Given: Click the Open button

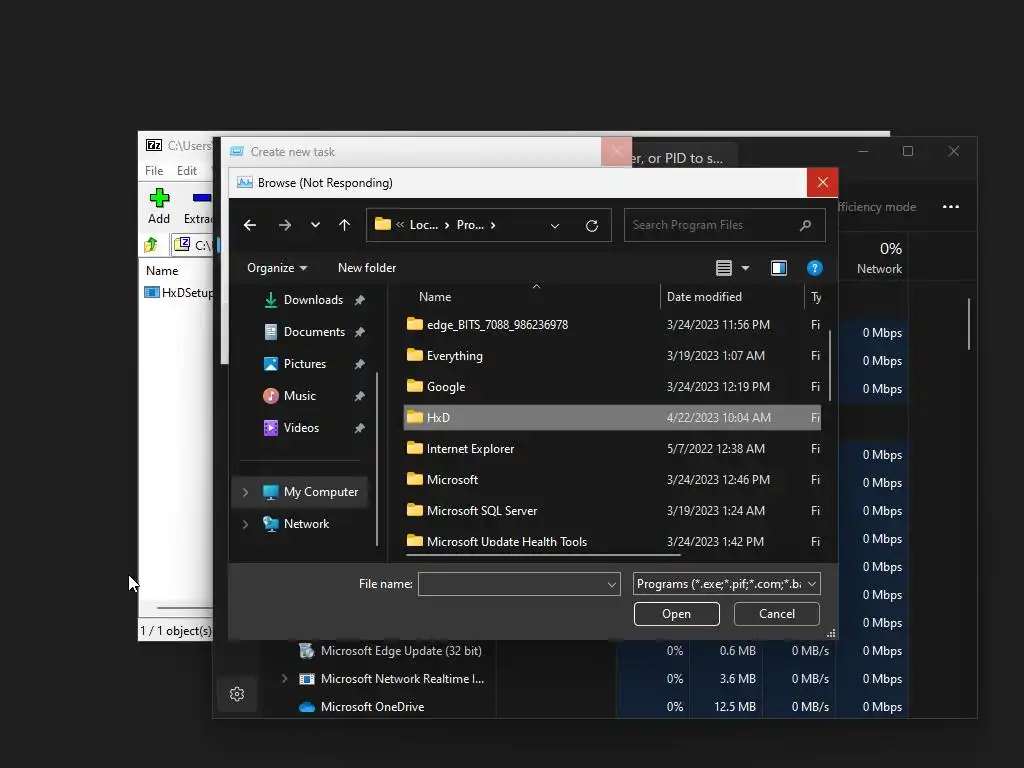Looking at the screenshot, I should pos(677,614).
